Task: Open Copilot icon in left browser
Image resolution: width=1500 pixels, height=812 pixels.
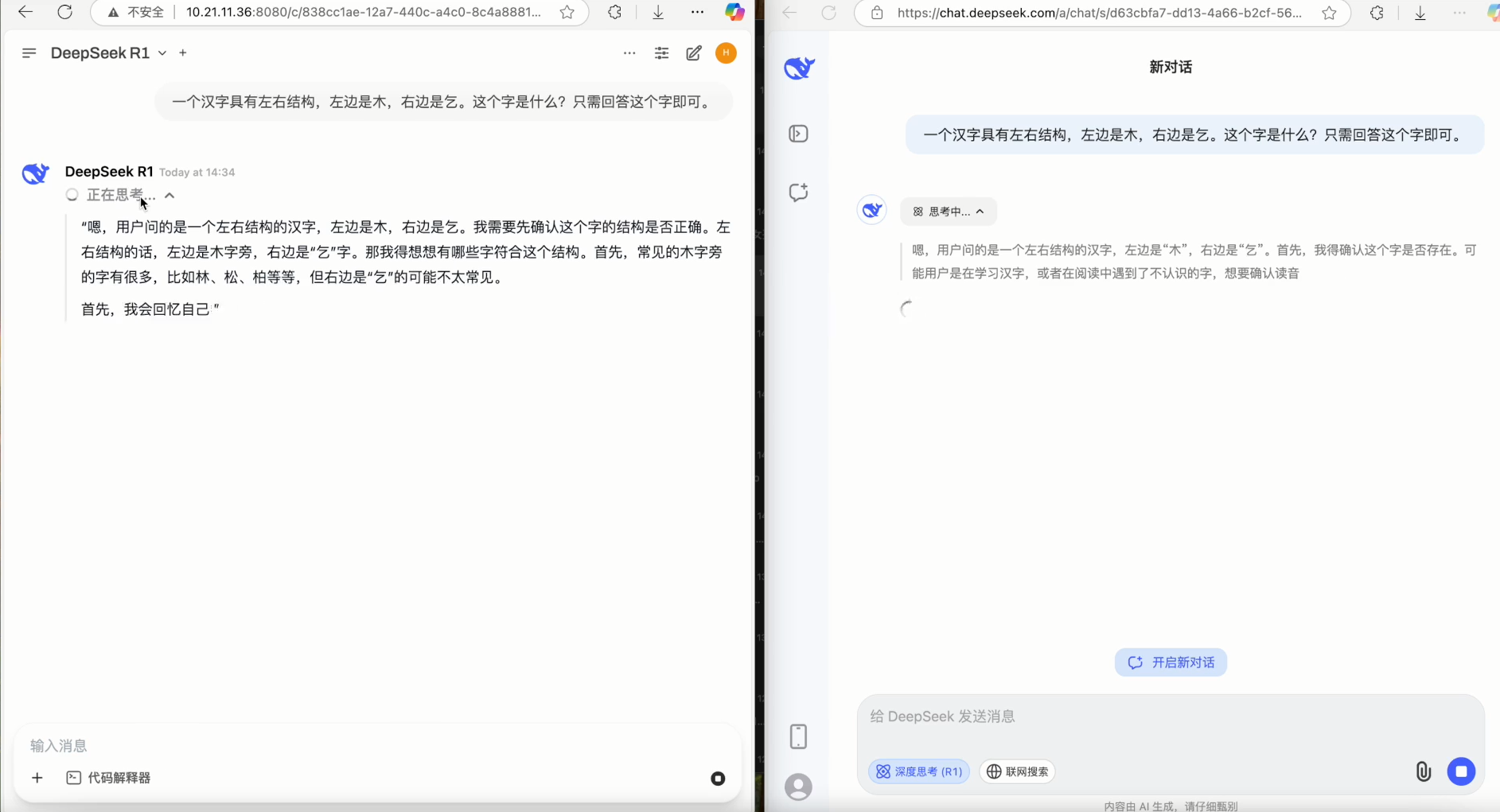Action: tap(734, 12)
